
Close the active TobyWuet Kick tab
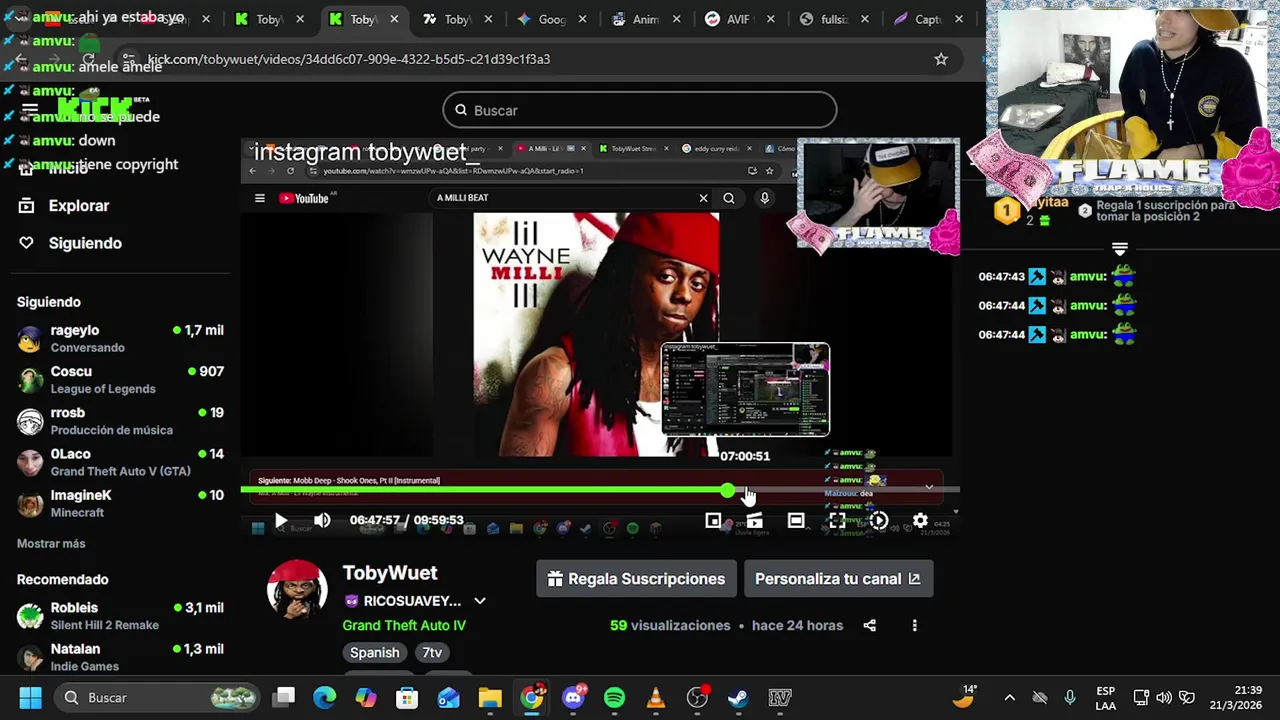(395, 19)
